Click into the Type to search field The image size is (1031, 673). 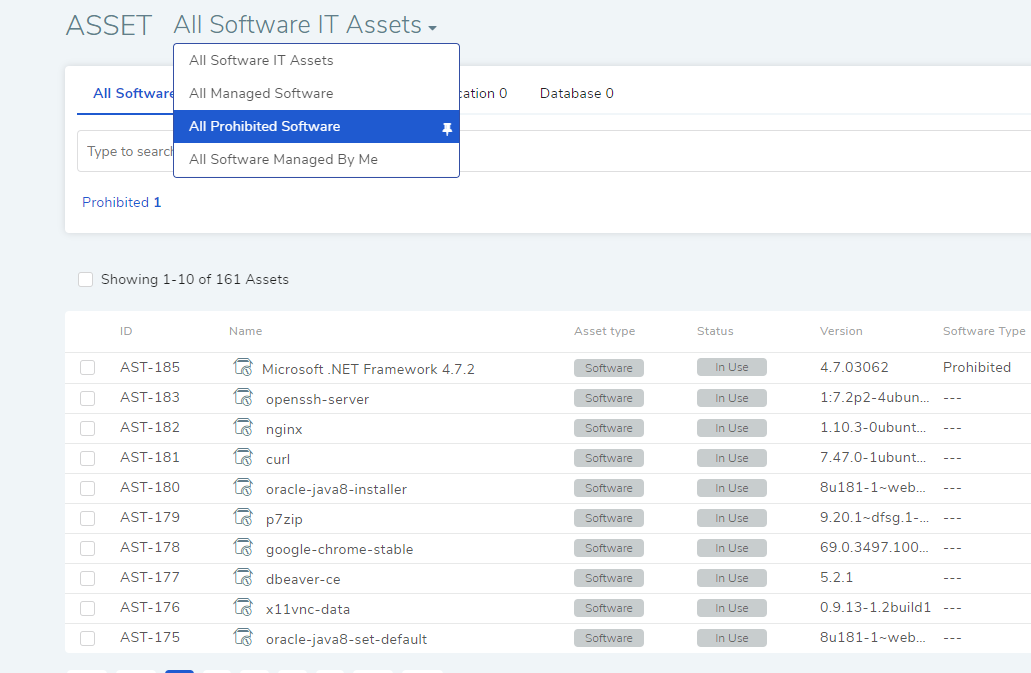click(554, 151)
